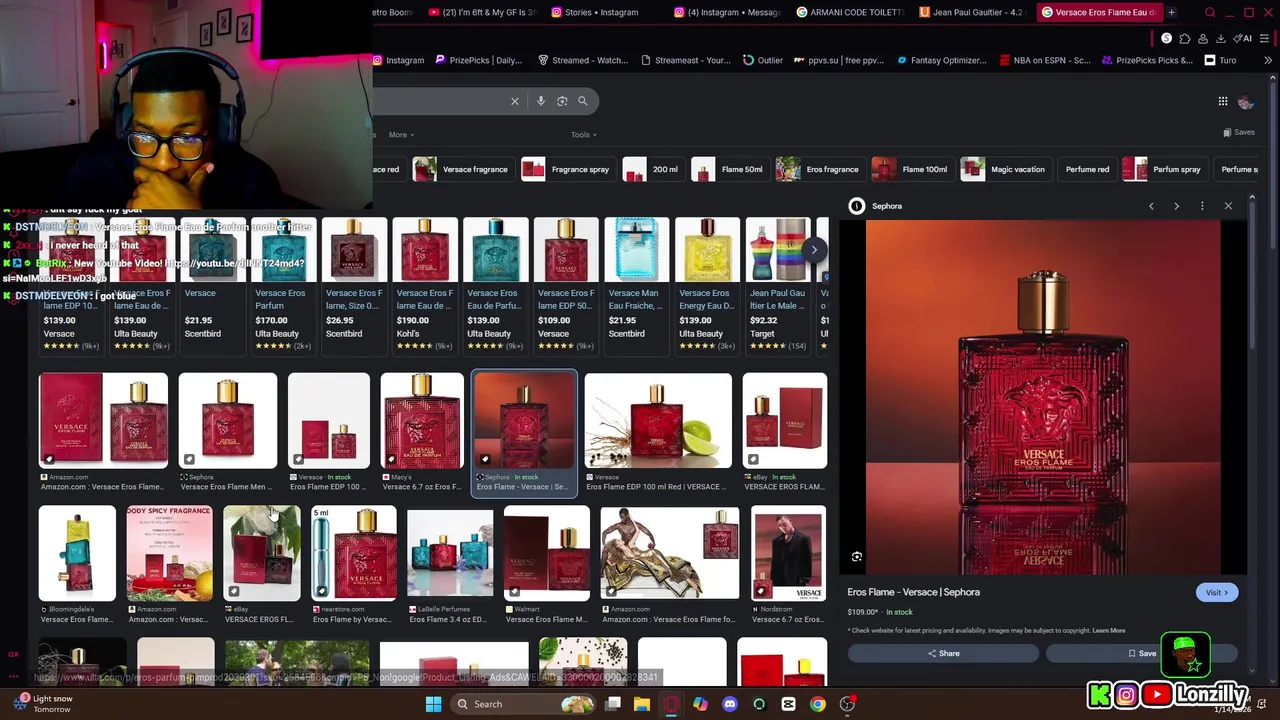
Task: Open a new browser tab with plus
Action: (1171, 12)
